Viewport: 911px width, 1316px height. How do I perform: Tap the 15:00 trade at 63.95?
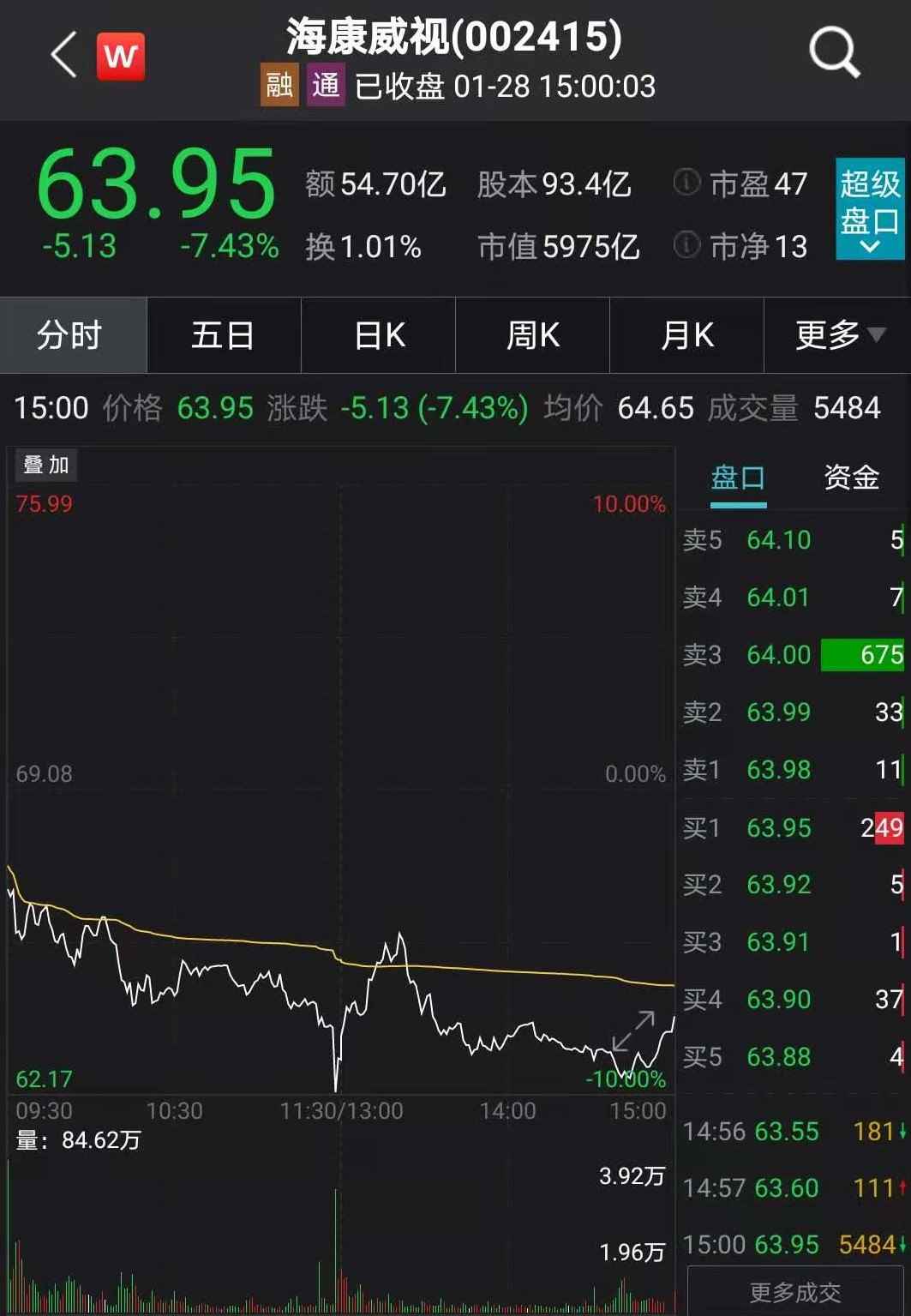click(x=794, y=1245)
